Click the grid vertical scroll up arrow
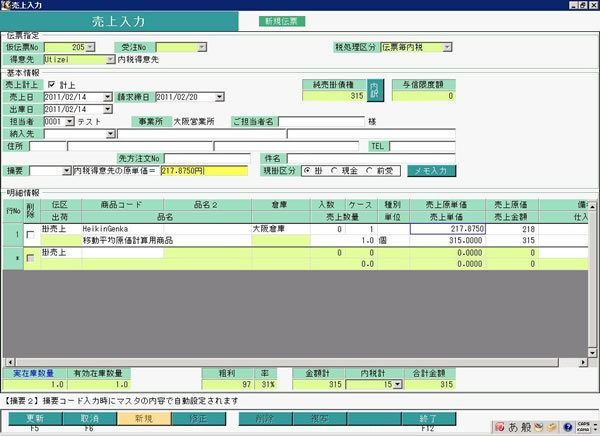600x436 pixels. click(592, 206)
